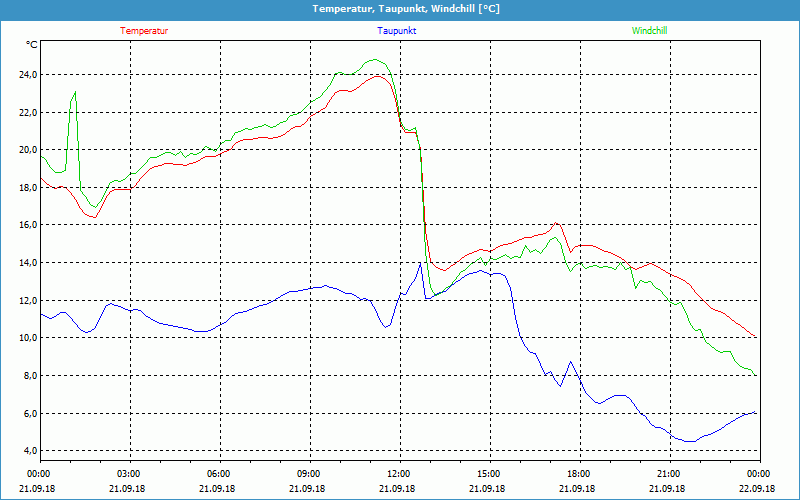Click the °C unit label above the y-axis
The image size is (800, 500).
pyautogui.click(x=31, y=45)
